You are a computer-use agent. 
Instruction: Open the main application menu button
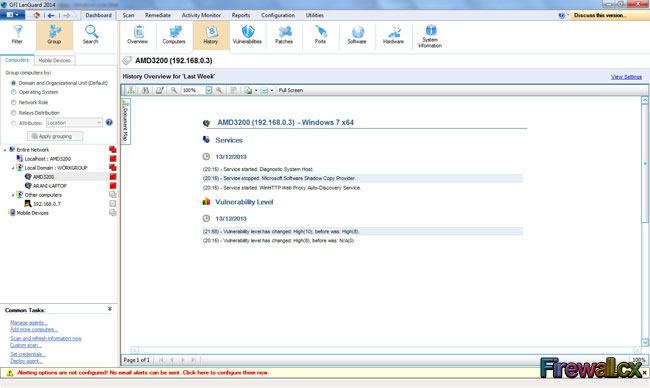pos(12,15)
